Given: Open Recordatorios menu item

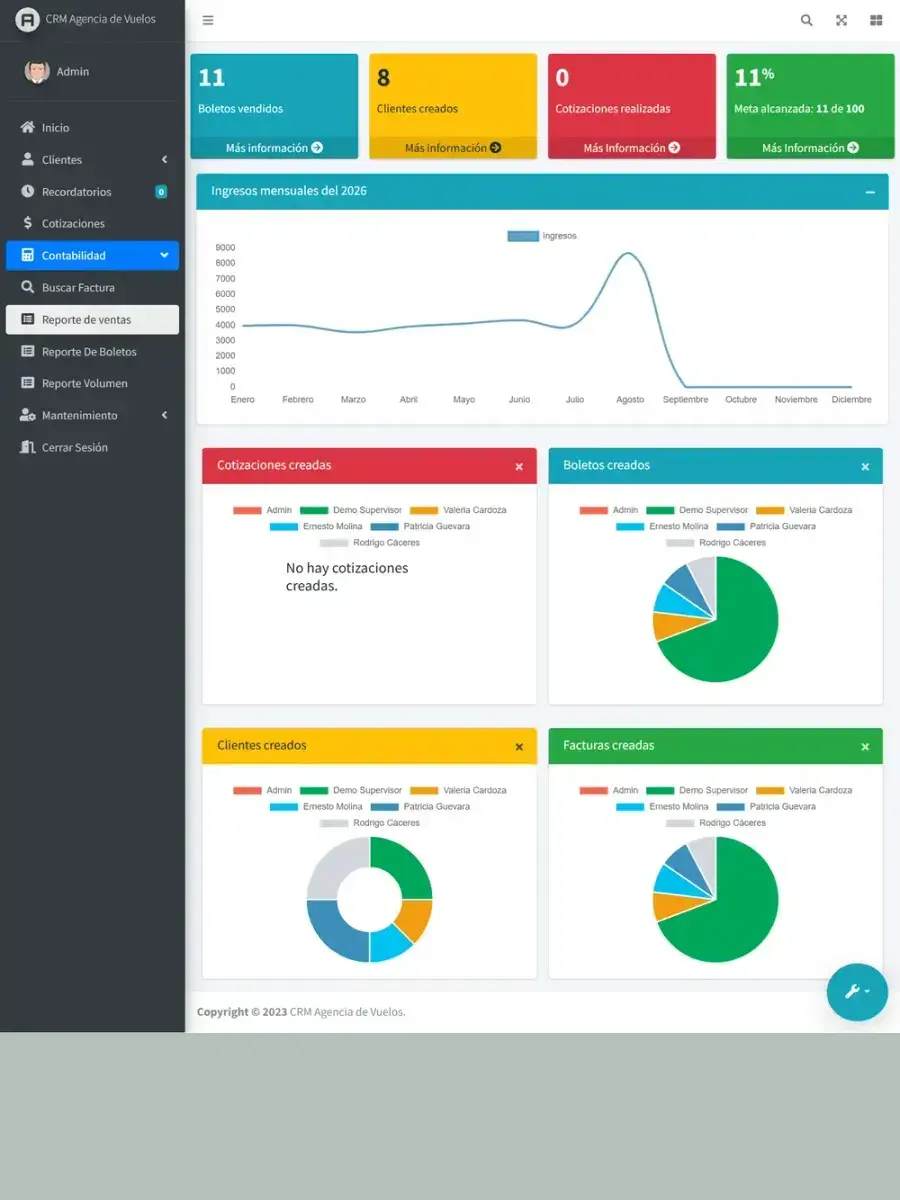Looking at the screenshot, I should click(x=92, y=191).
